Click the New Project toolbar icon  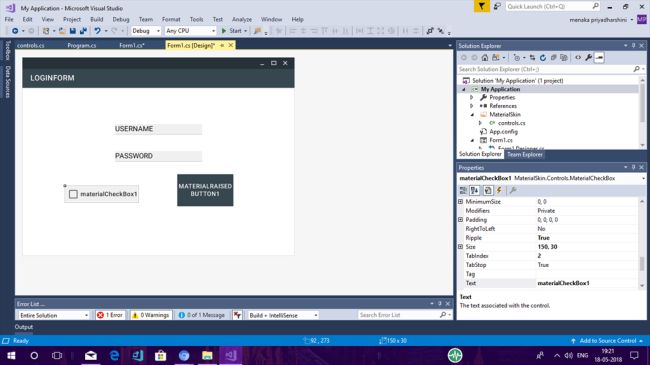[46, 31]
